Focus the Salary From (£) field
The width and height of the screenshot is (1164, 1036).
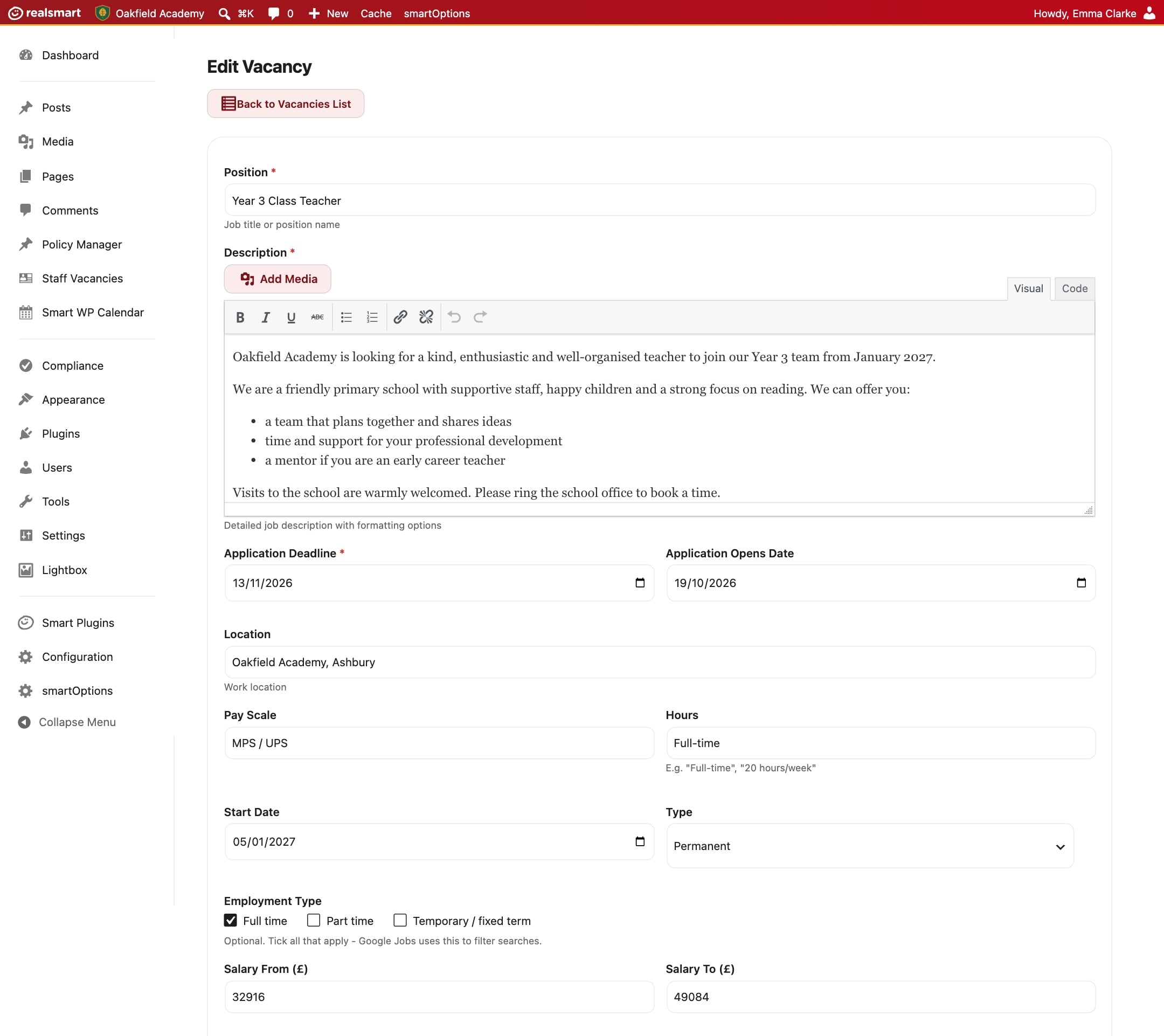click(x=439, y=997)
